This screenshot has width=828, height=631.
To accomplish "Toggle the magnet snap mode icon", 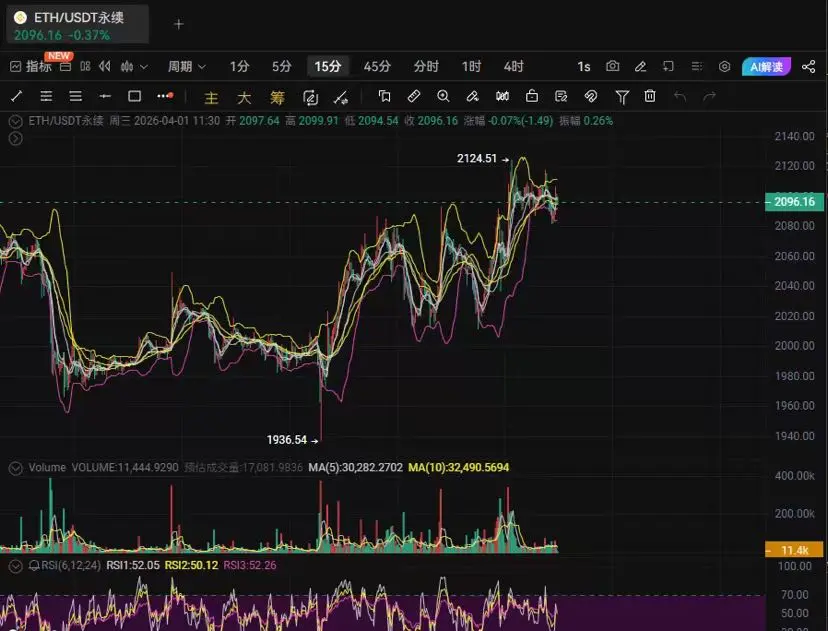I will tap(591, 96).
